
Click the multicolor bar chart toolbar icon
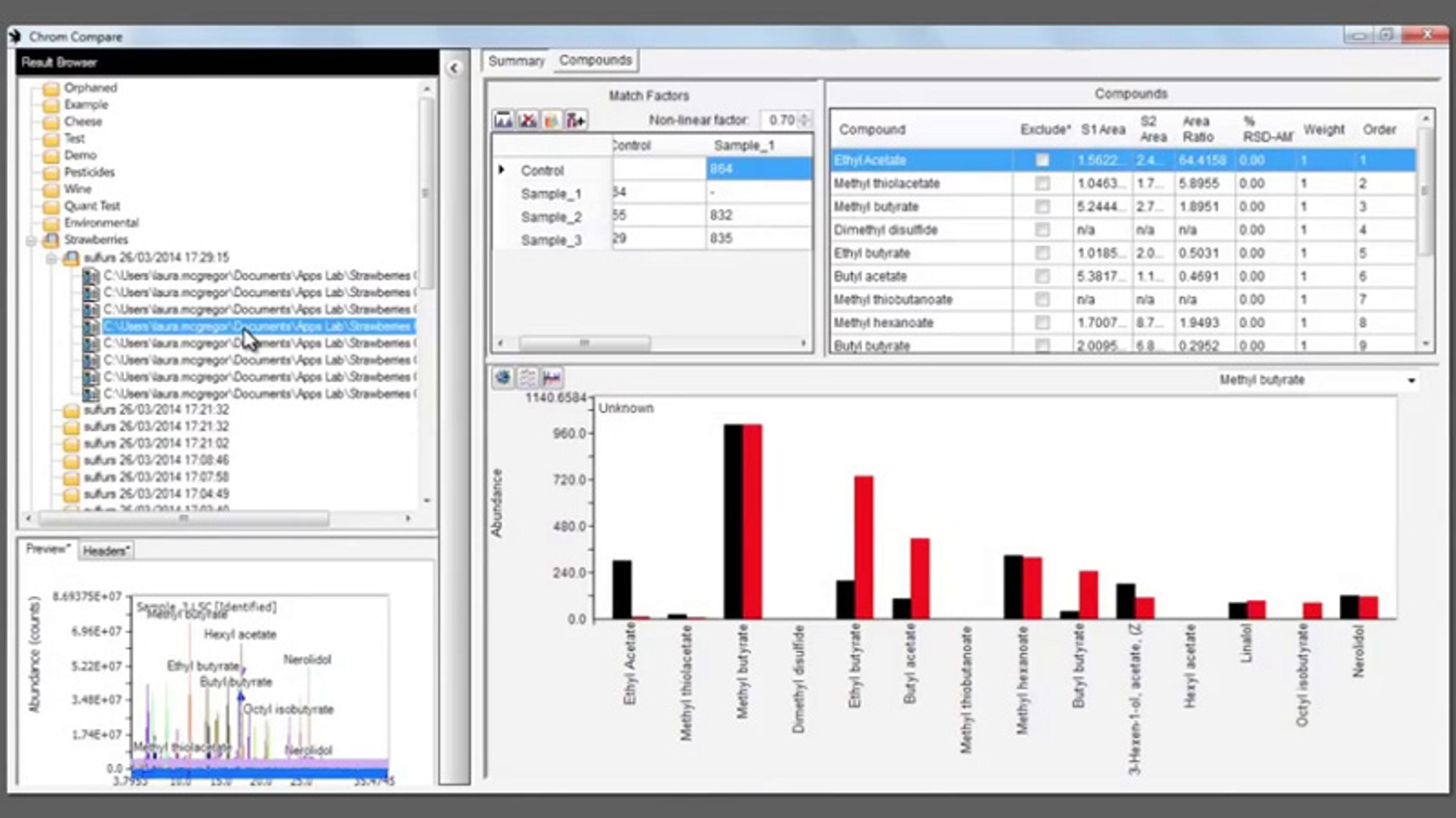[551, 120]
